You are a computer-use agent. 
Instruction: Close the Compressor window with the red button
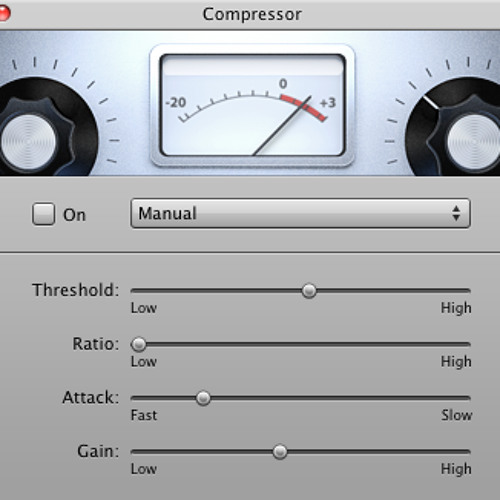3,14
